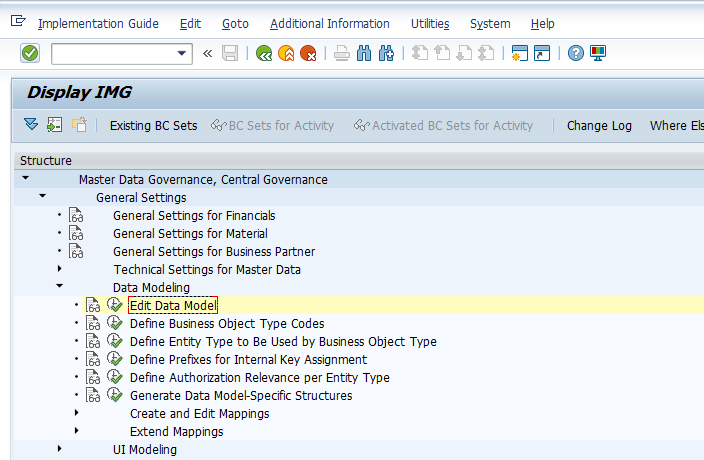Open documentation icon for Define Business Object Type Codes
The image size is (704, 460).
pyautogui.click(x=93, y=323)
